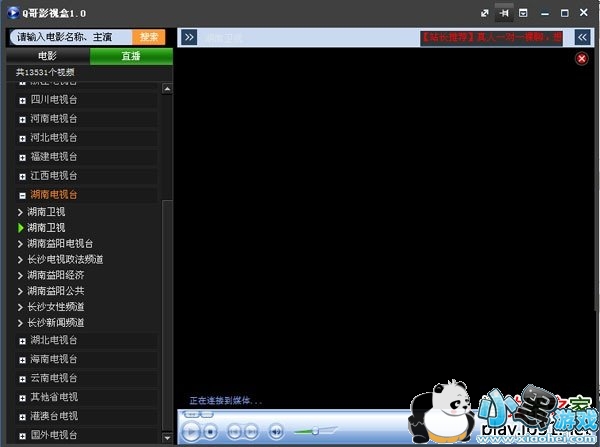This screenshot has width=600, height=447.
Task: Expand the 福建电视台 node
Action: pyautogui.click(x=23, y=158)
